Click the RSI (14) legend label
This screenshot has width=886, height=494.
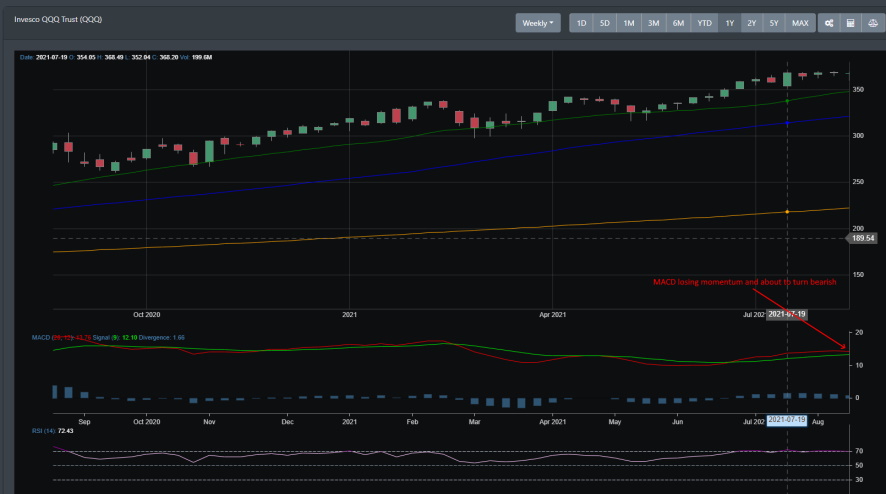click(x=53, y=431)
